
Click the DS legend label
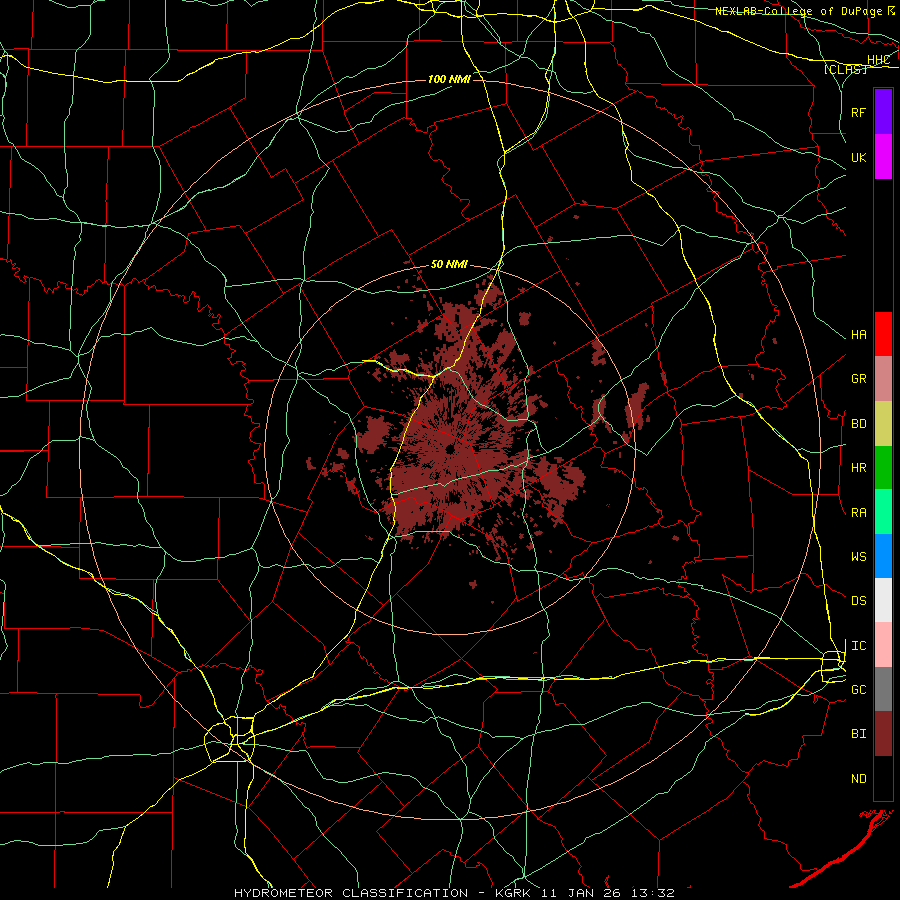click(x=858, y=601)
